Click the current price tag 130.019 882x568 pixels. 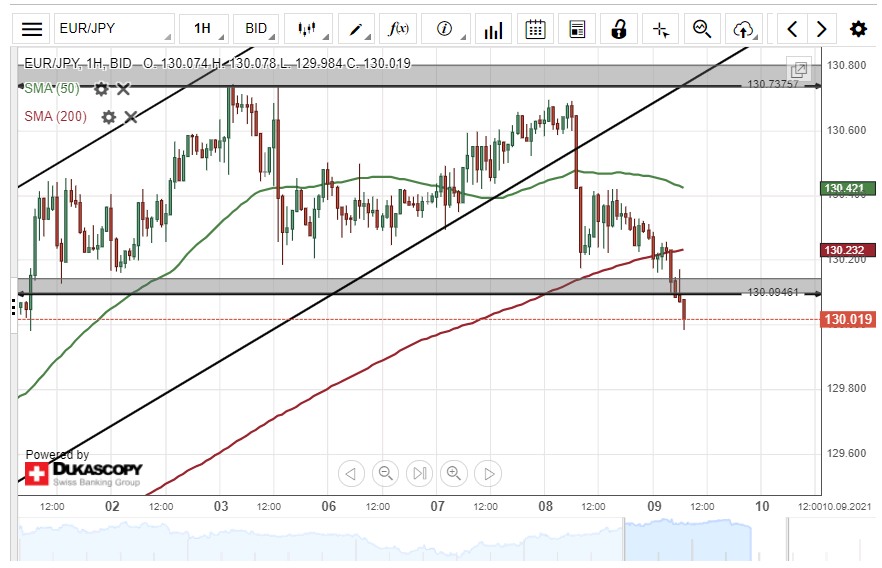tap(848, 319)
